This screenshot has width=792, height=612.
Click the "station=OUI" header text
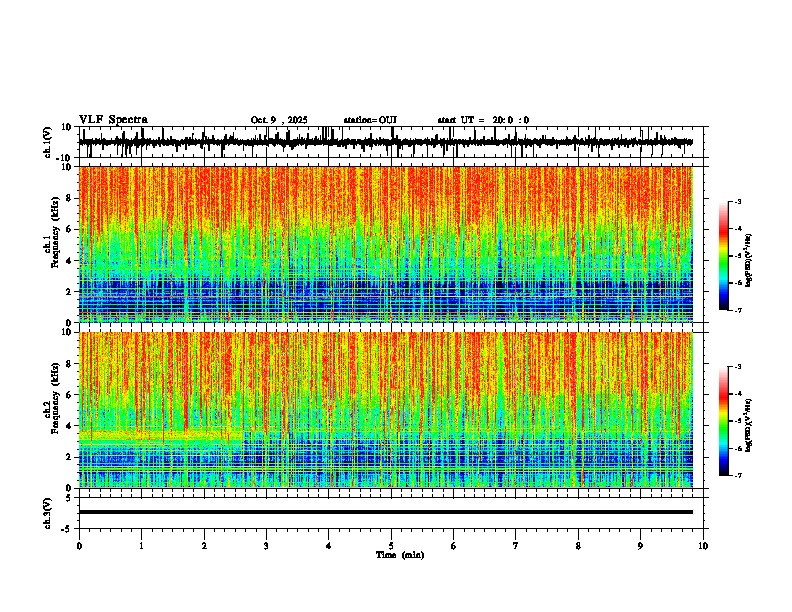click(370, 120)
